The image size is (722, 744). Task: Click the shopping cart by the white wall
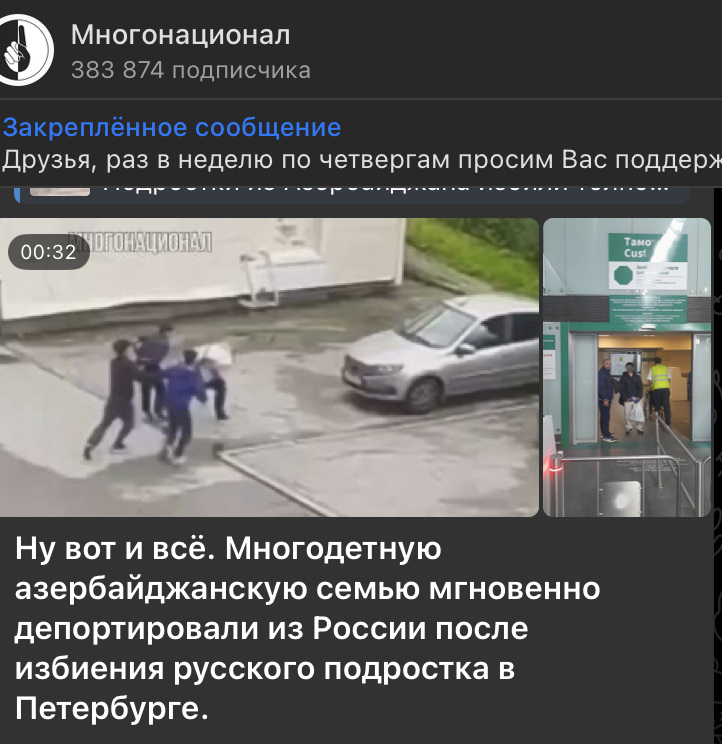260,278
